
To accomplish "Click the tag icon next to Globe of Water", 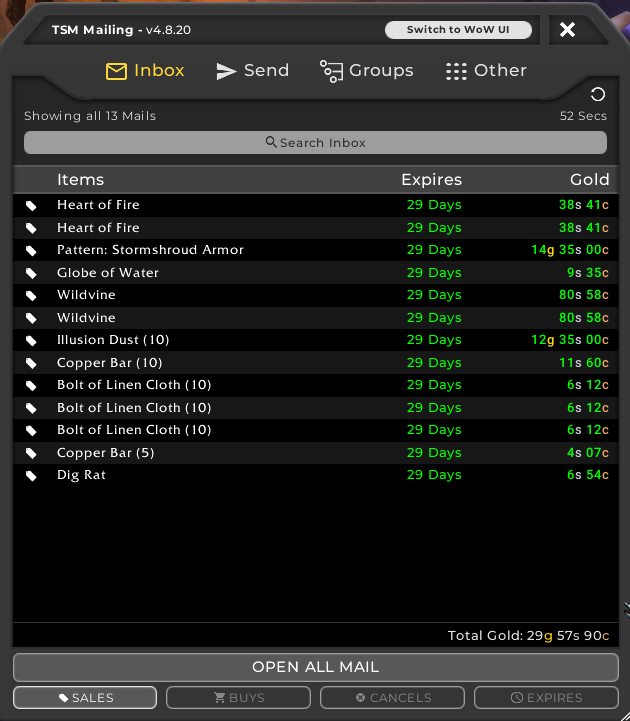I will (31, 273).
